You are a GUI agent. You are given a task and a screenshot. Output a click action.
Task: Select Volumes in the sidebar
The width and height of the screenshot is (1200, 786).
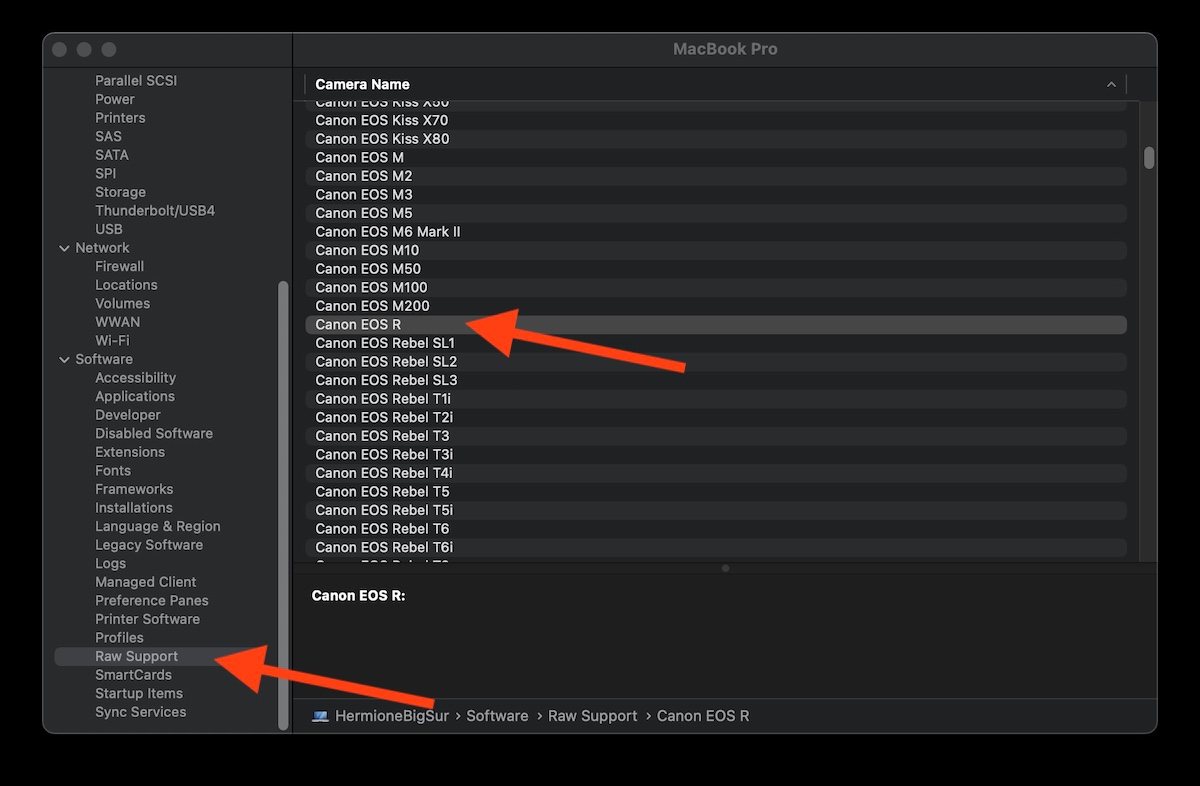click(x=122, y=303)
